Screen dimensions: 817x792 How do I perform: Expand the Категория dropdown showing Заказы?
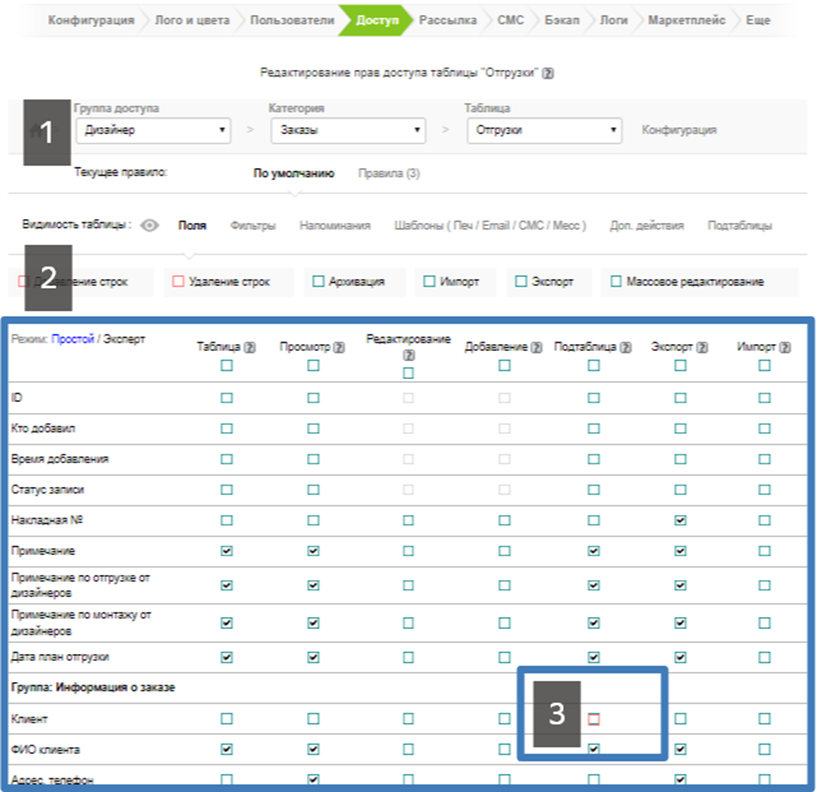tap(347, 130)
